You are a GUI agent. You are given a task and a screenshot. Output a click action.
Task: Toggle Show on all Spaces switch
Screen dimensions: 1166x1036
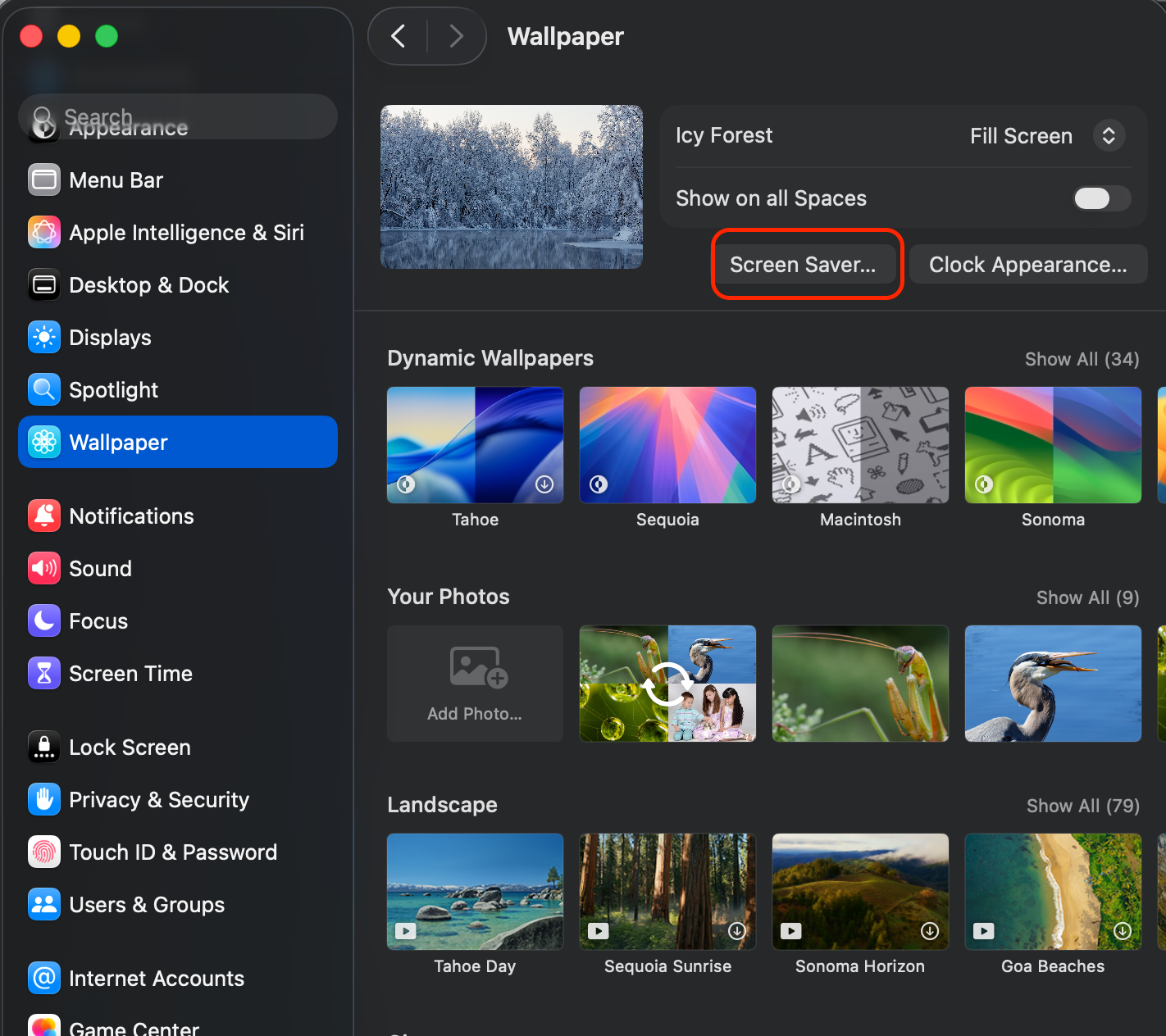coord(1102,198)
